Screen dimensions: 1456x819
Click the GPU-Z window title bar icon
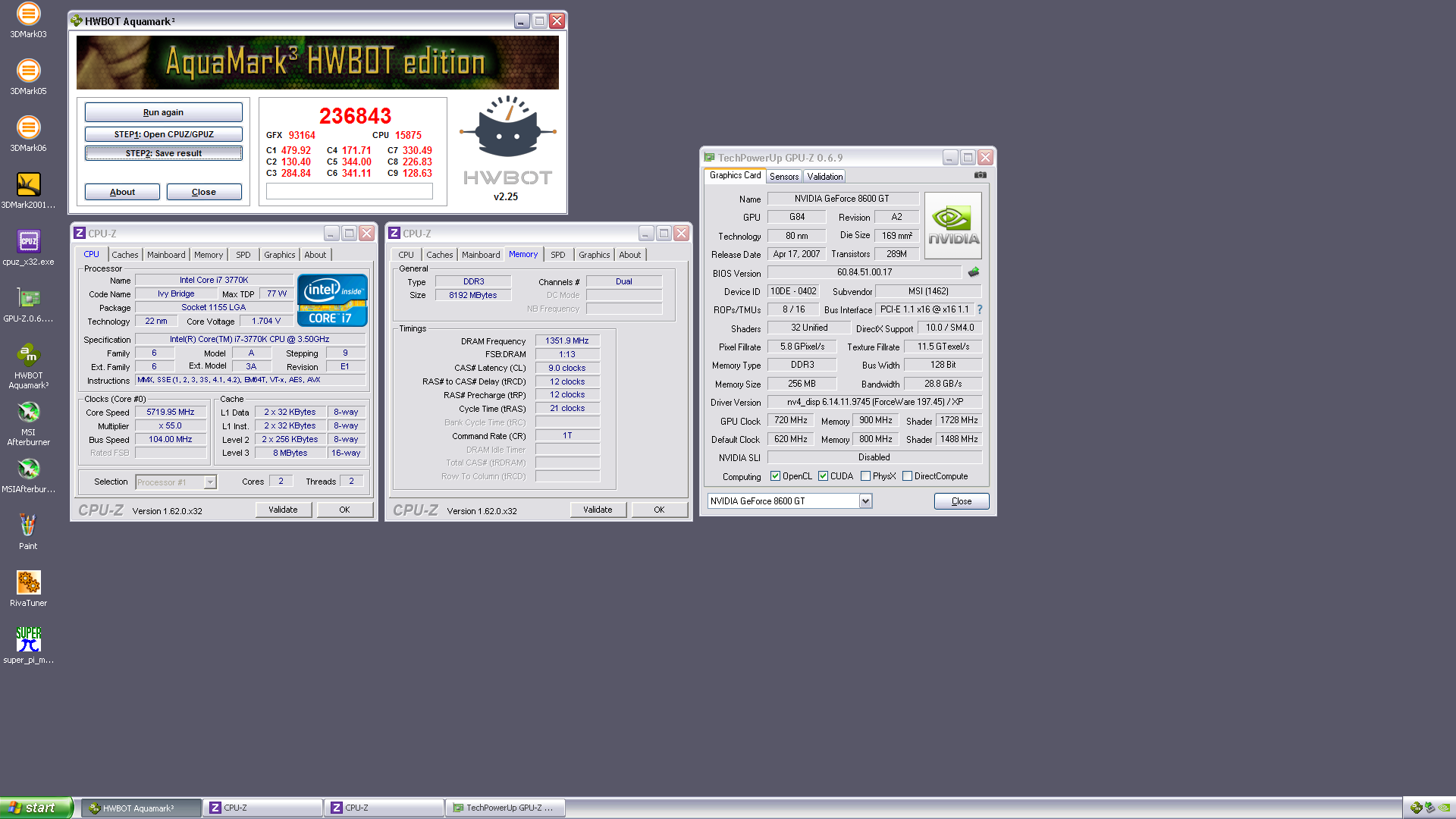pos(710,158)
